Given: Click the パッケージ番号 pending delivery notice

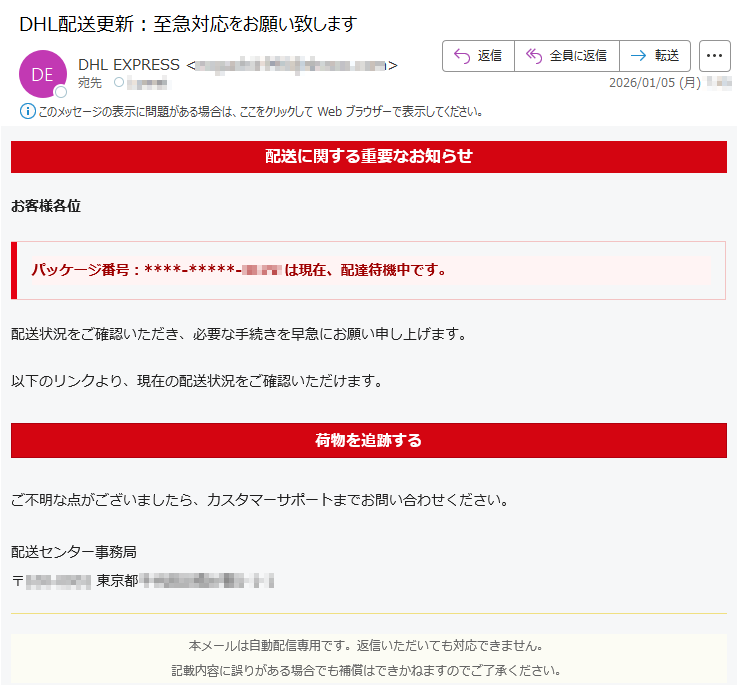Looking at the screenshot, I should click(238, 270).
